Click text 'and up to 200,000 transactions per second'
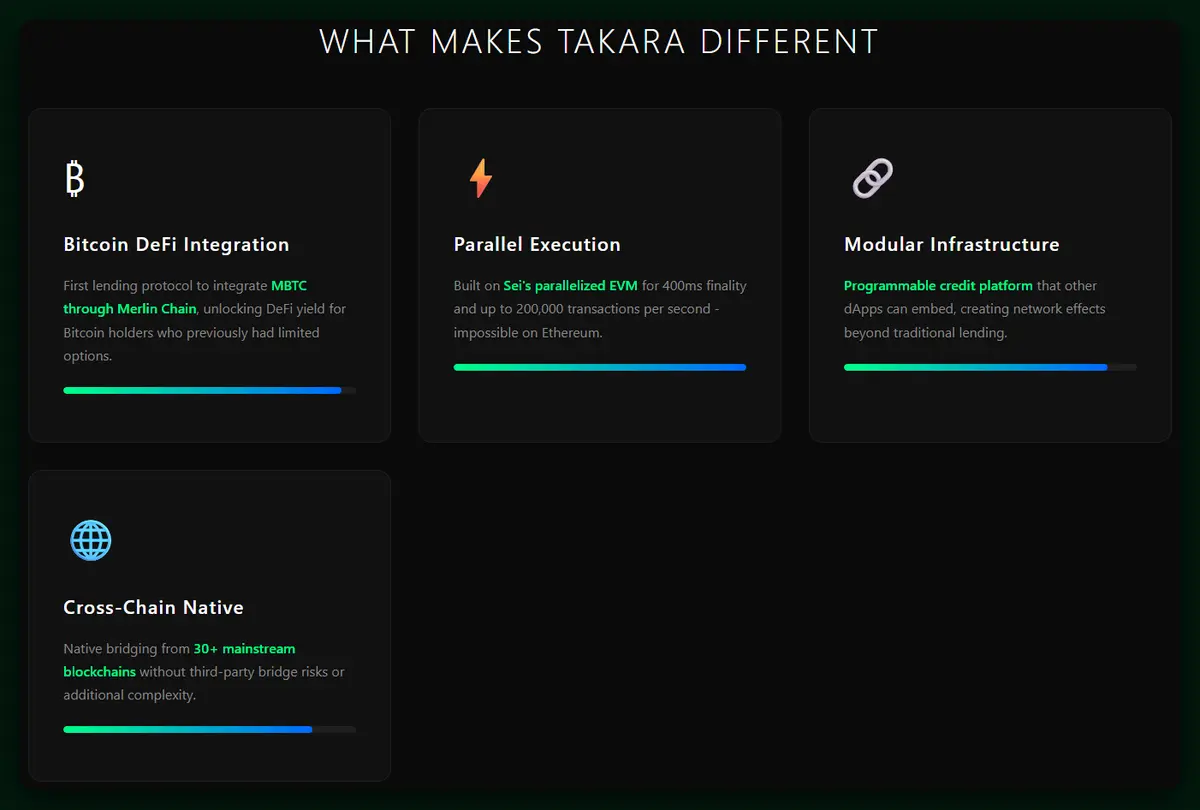1200x810 pixels. click(584, 309)
